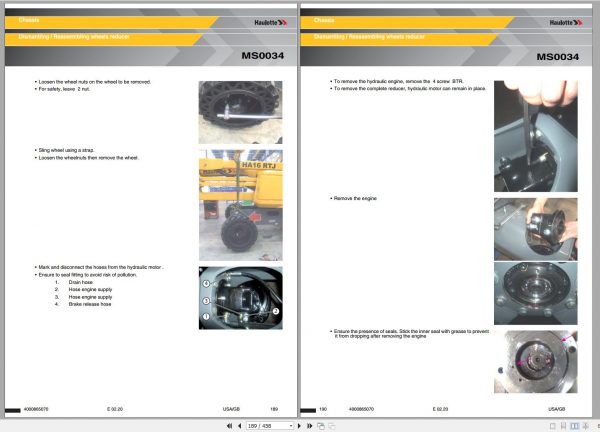Click the Haulotte logo on left page

pos(271,23)
